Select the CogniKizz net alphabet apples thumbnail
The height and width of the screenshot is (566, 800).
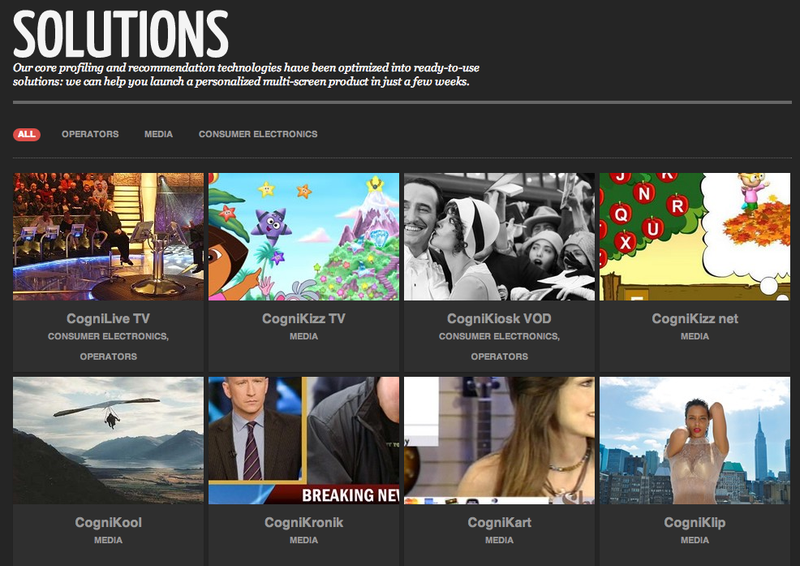click(695, 236)
